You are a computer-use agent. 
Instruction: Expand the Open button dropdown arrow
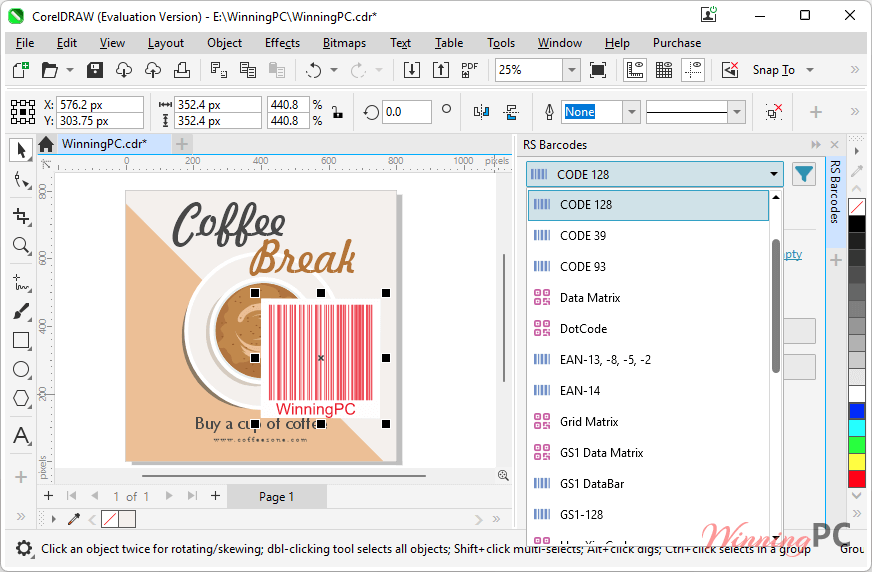[x=70, y=70]
